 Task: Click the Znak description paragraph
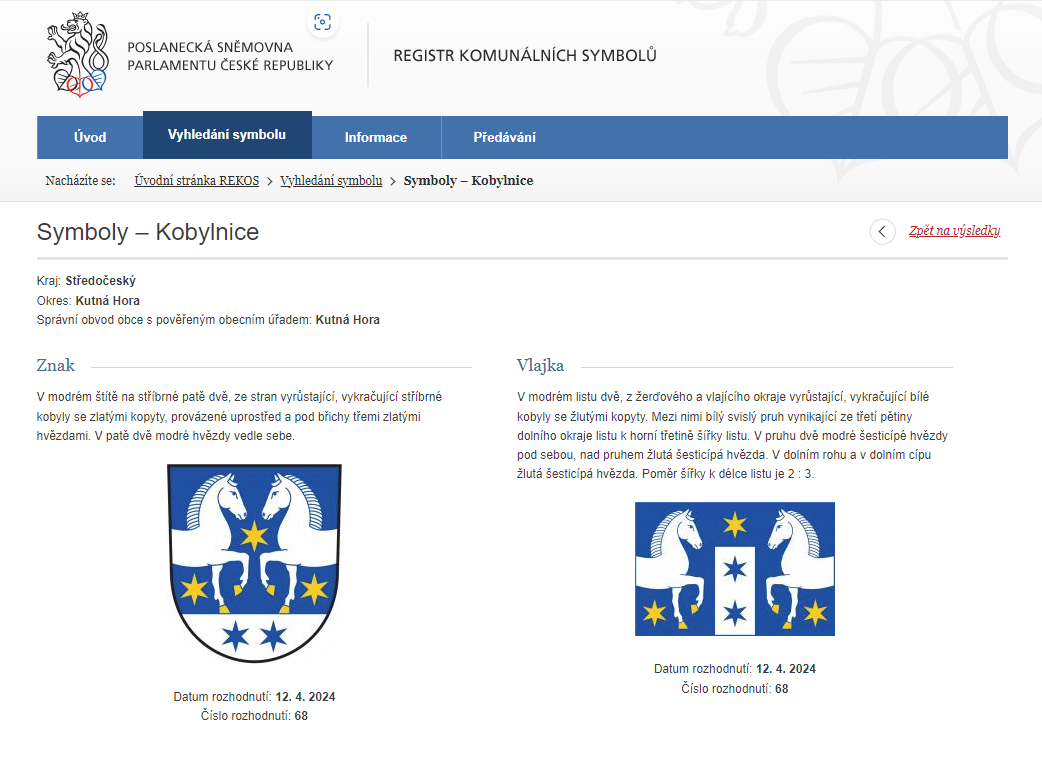[x=239, y=416]
